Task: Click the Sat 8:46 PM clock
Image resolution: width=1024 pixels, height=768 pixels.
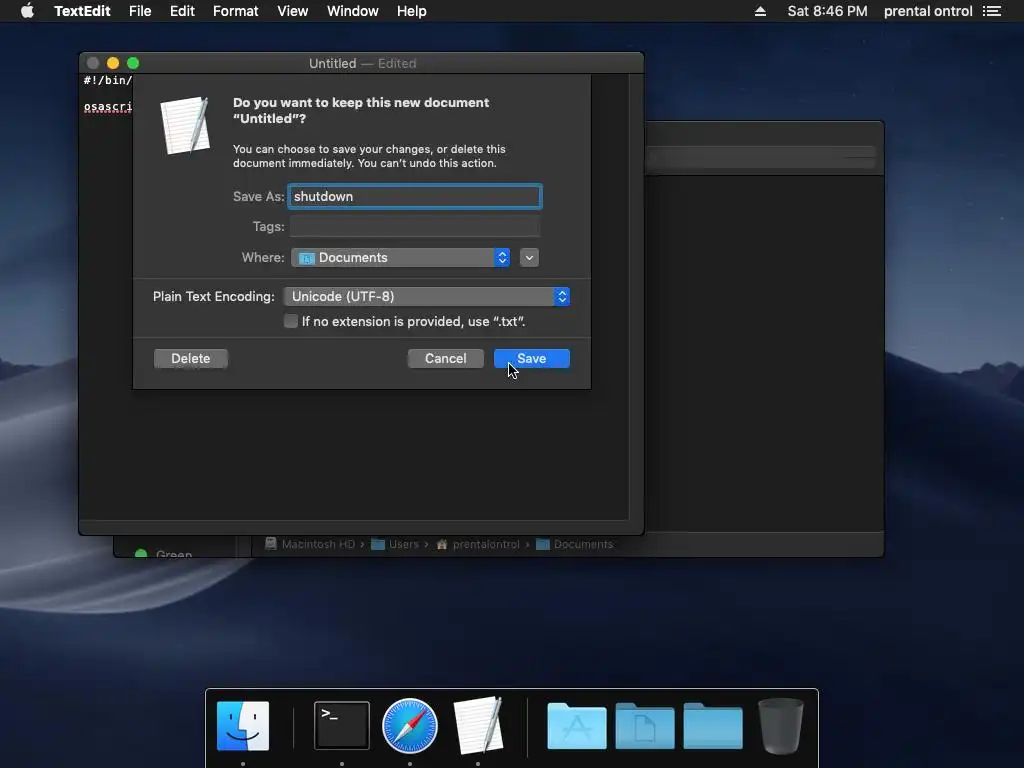Action: (827, 11)
